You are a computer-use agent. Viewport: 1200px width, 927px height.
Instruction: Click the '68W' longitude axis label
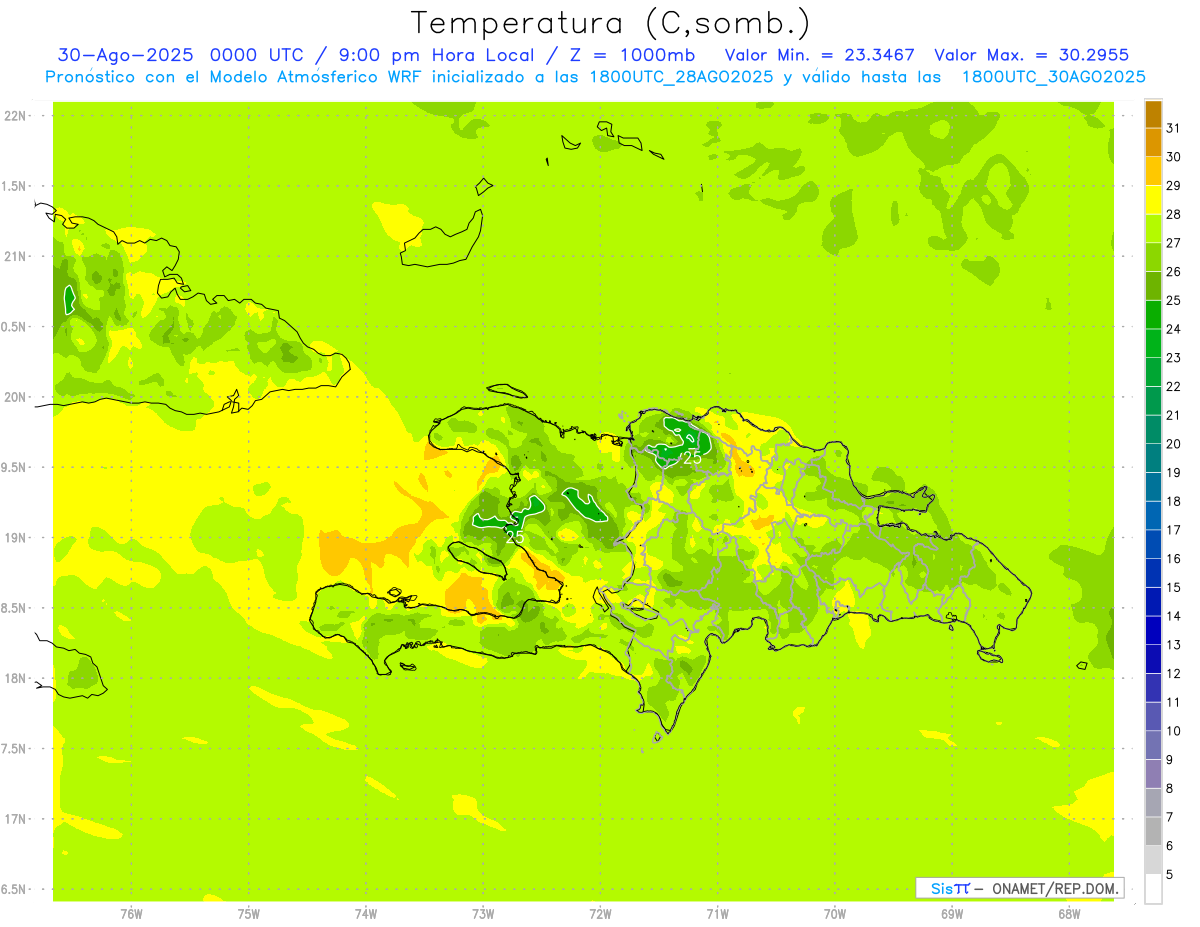click(x=1069, y=914)
